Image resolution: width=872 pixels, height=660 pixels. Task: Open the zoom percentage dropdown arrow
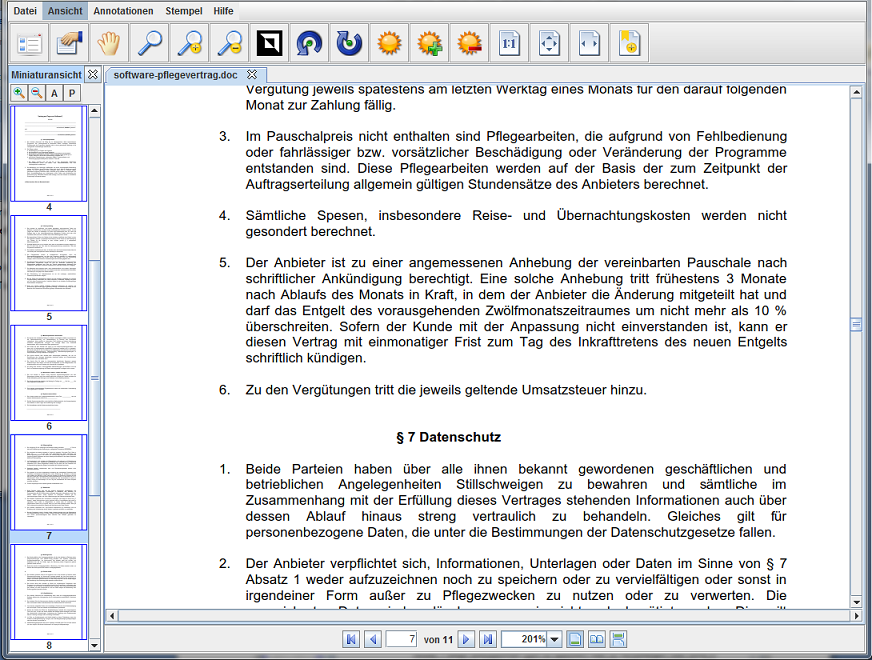point(554,639)
